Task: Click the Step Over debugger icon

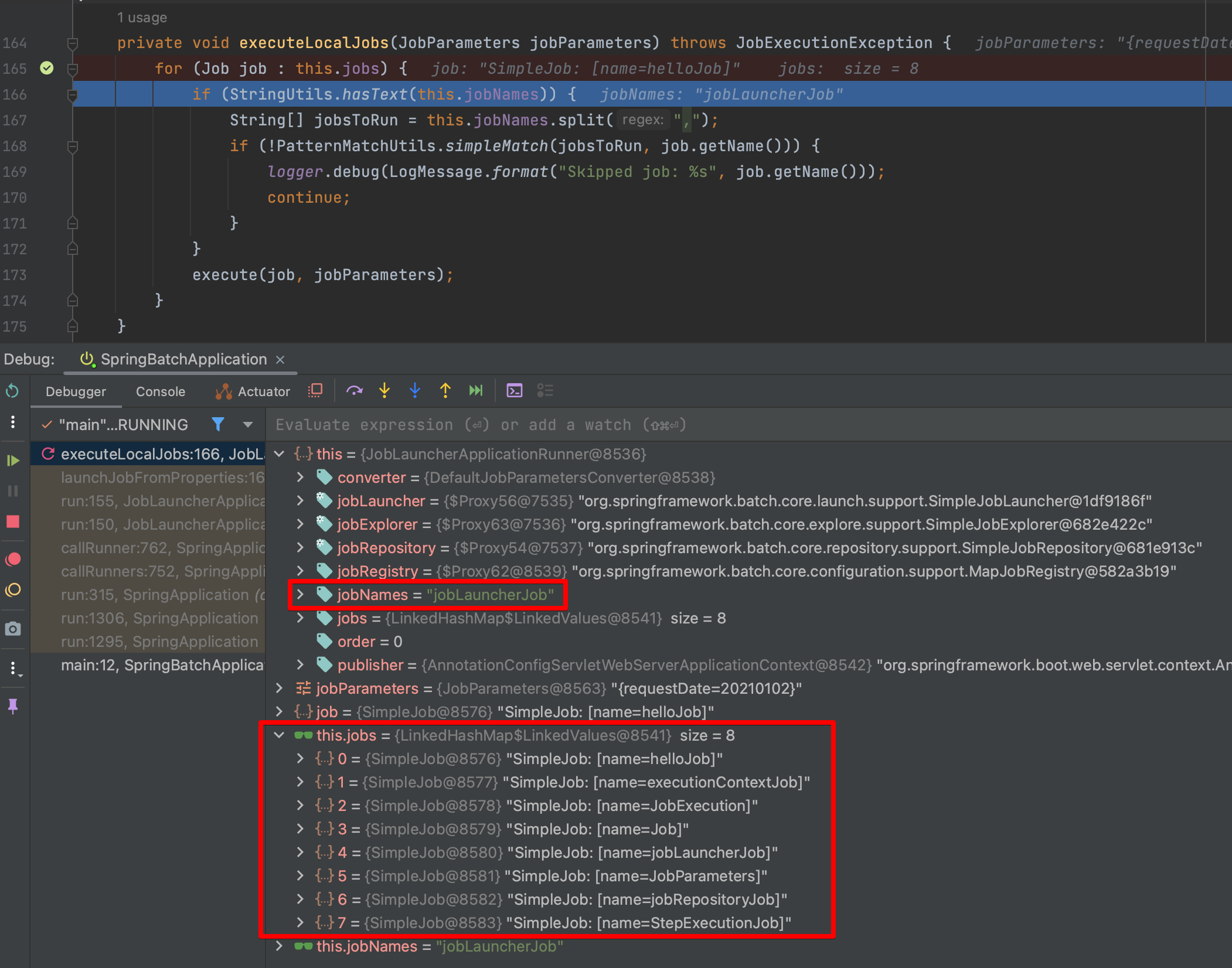Action: pyautogui.click(x=354, y=391)
